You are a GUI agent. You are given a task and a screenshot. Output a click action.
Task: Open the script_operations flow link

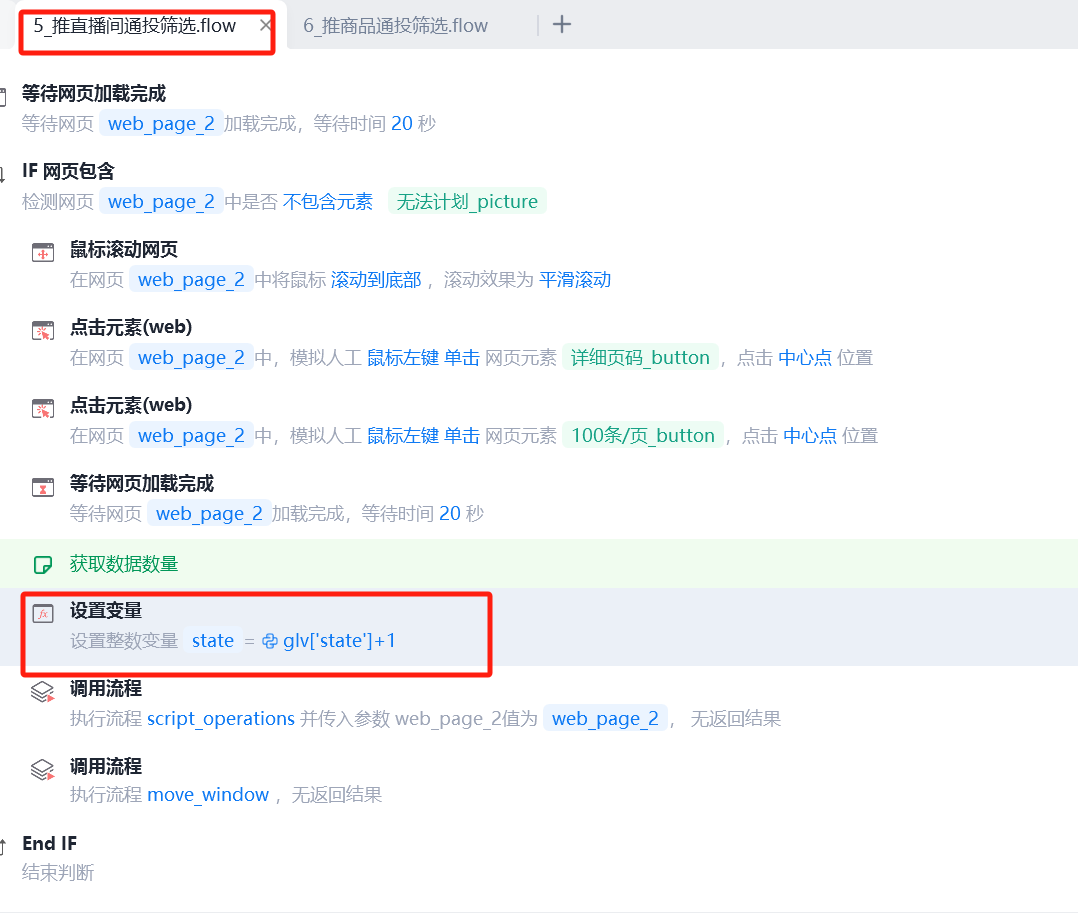point(221,718)
